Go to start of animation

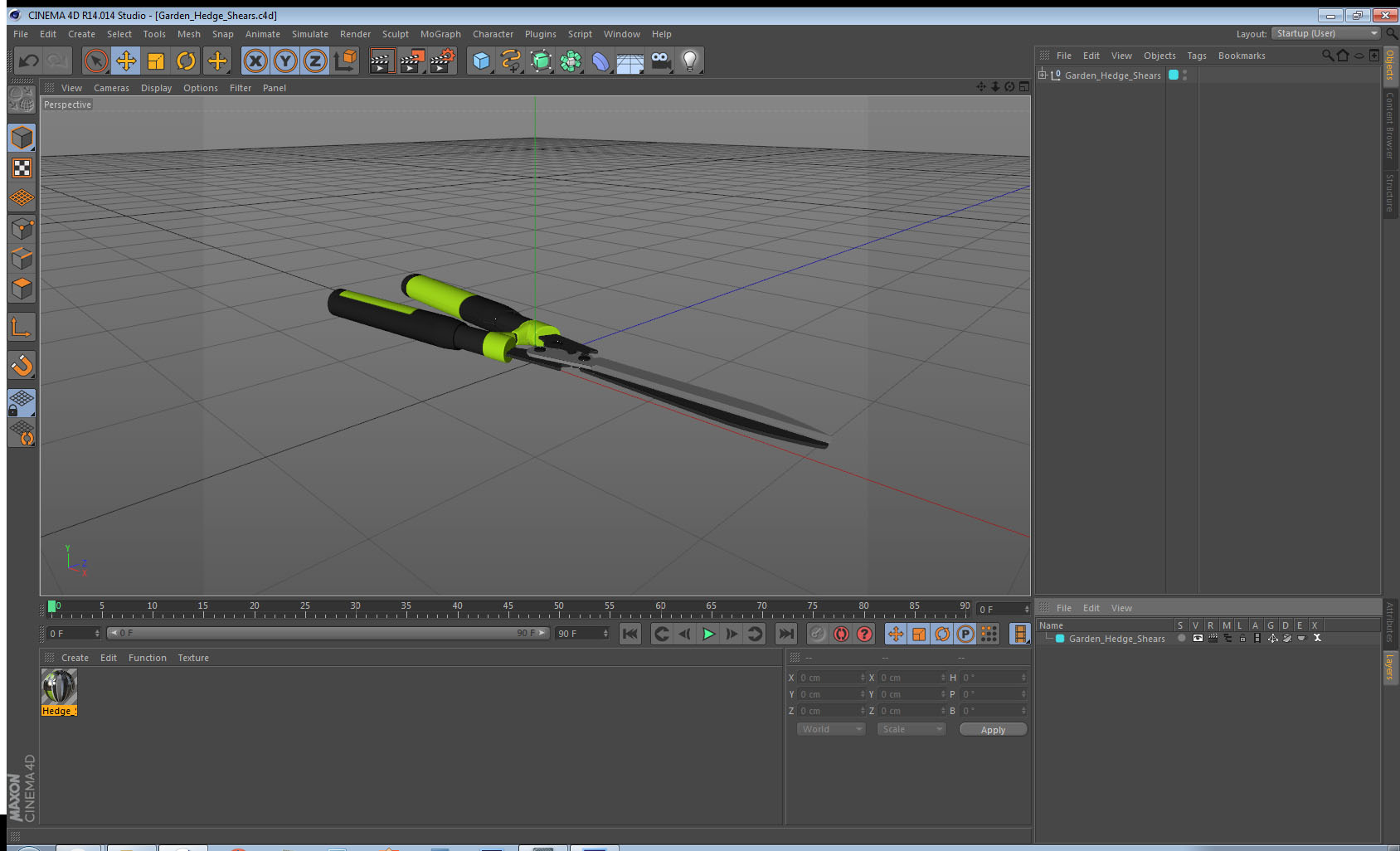coord(630,634)
